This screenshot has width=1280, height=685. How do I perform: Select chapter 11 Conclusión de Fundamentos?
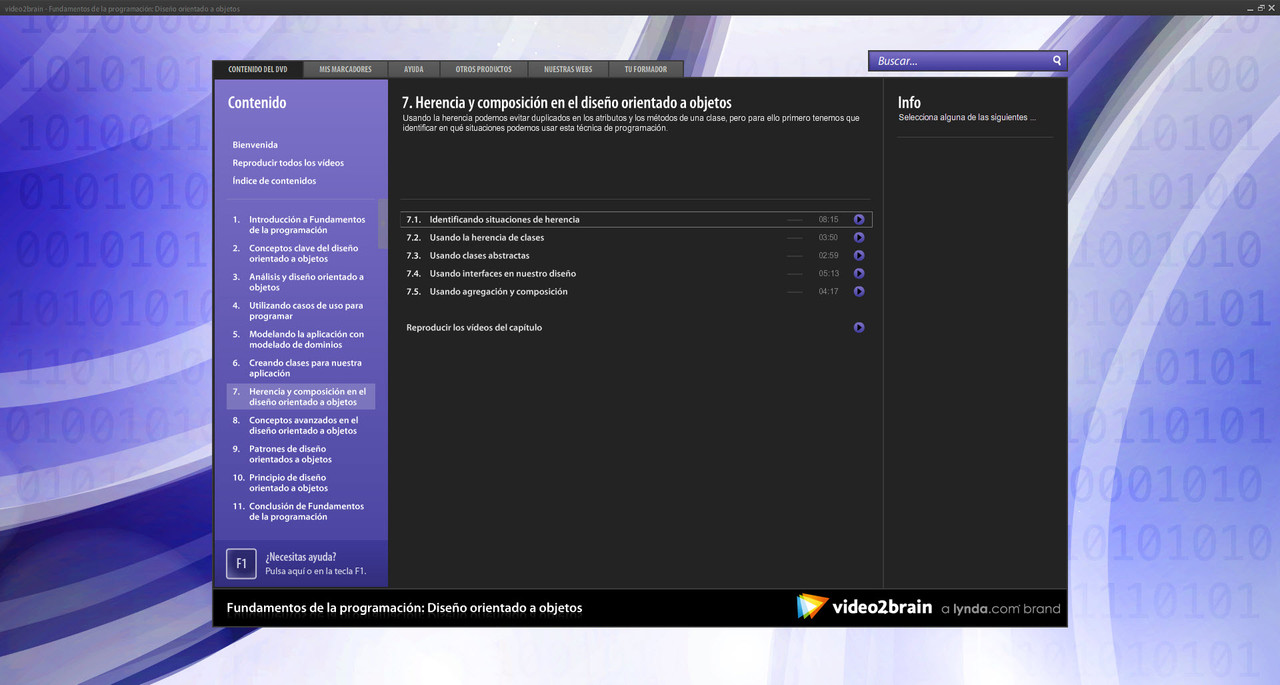(x=300, y=512)
